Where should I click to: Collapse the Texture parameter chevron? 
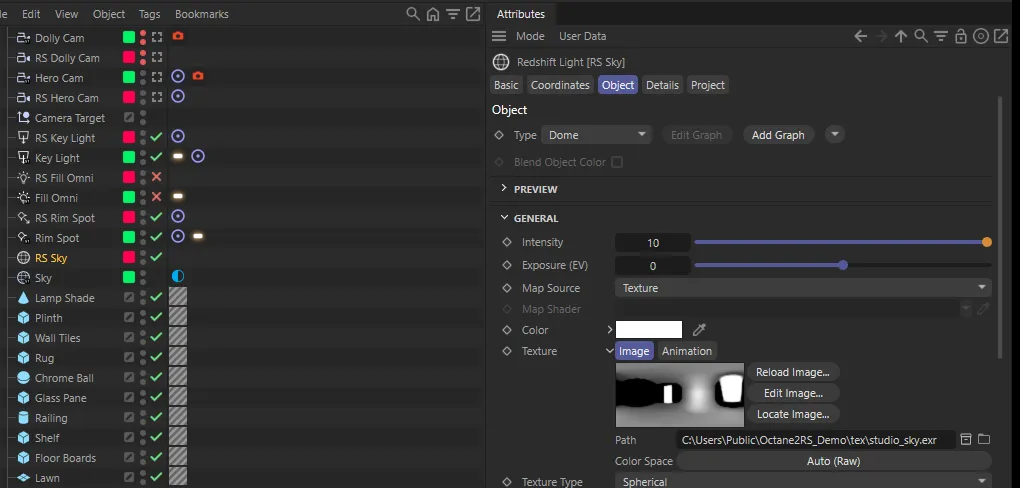pos(610,351)
